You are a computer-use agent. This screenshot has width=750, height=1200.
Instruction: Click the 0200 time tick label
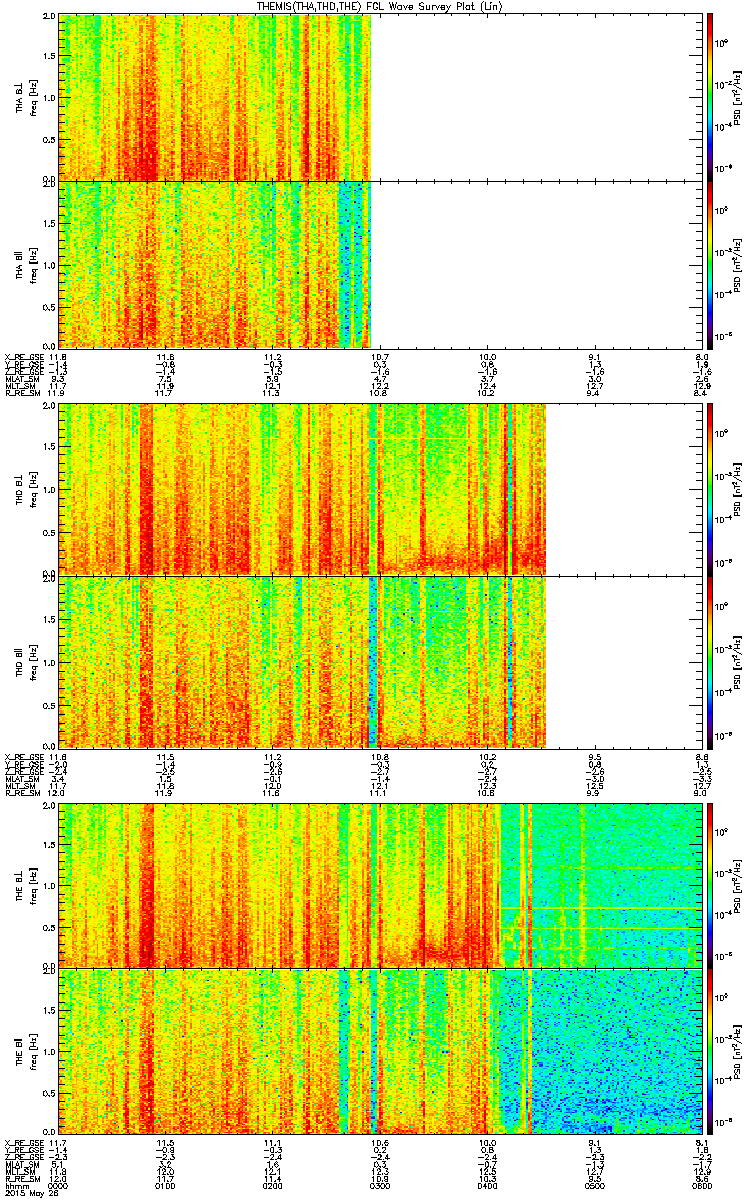(273, 1186)
